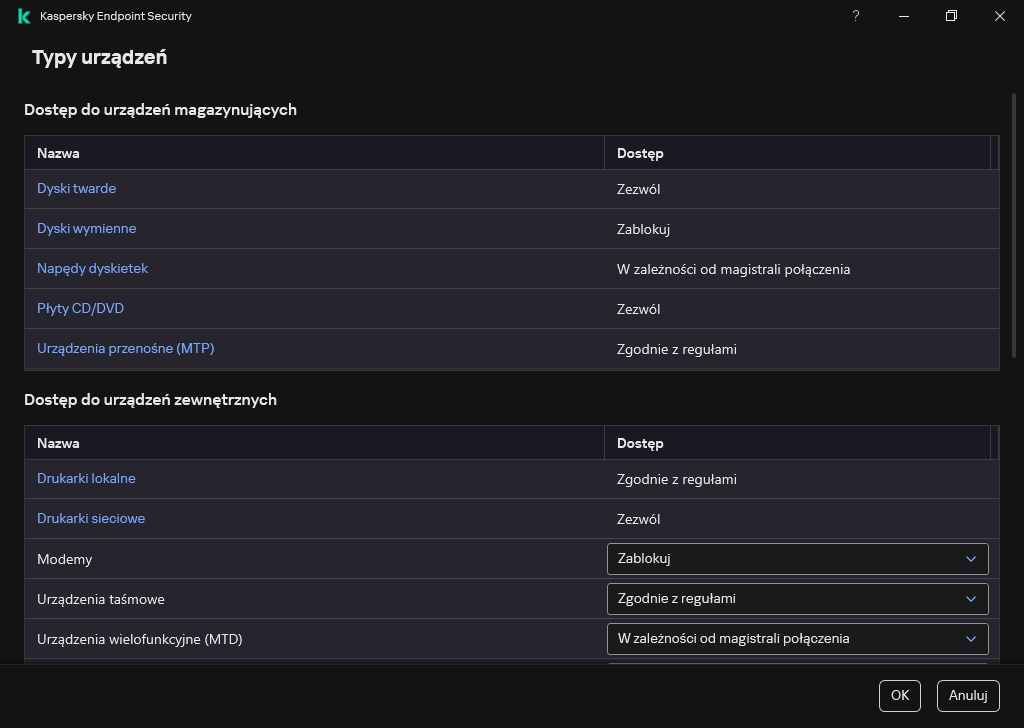The width and height of the screenshot is (1024, 728).
Task: Click the chevron arrow for Urządzenia taśmowe
Action: tap(970, 599)
